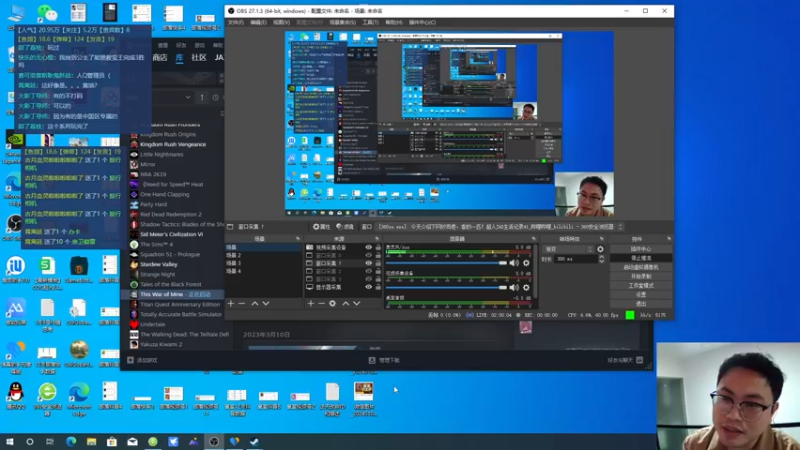The height and width of the screenshot is (450, 800).
Task: Adjust transition duration stepper arrows
Action: point(602,259)
